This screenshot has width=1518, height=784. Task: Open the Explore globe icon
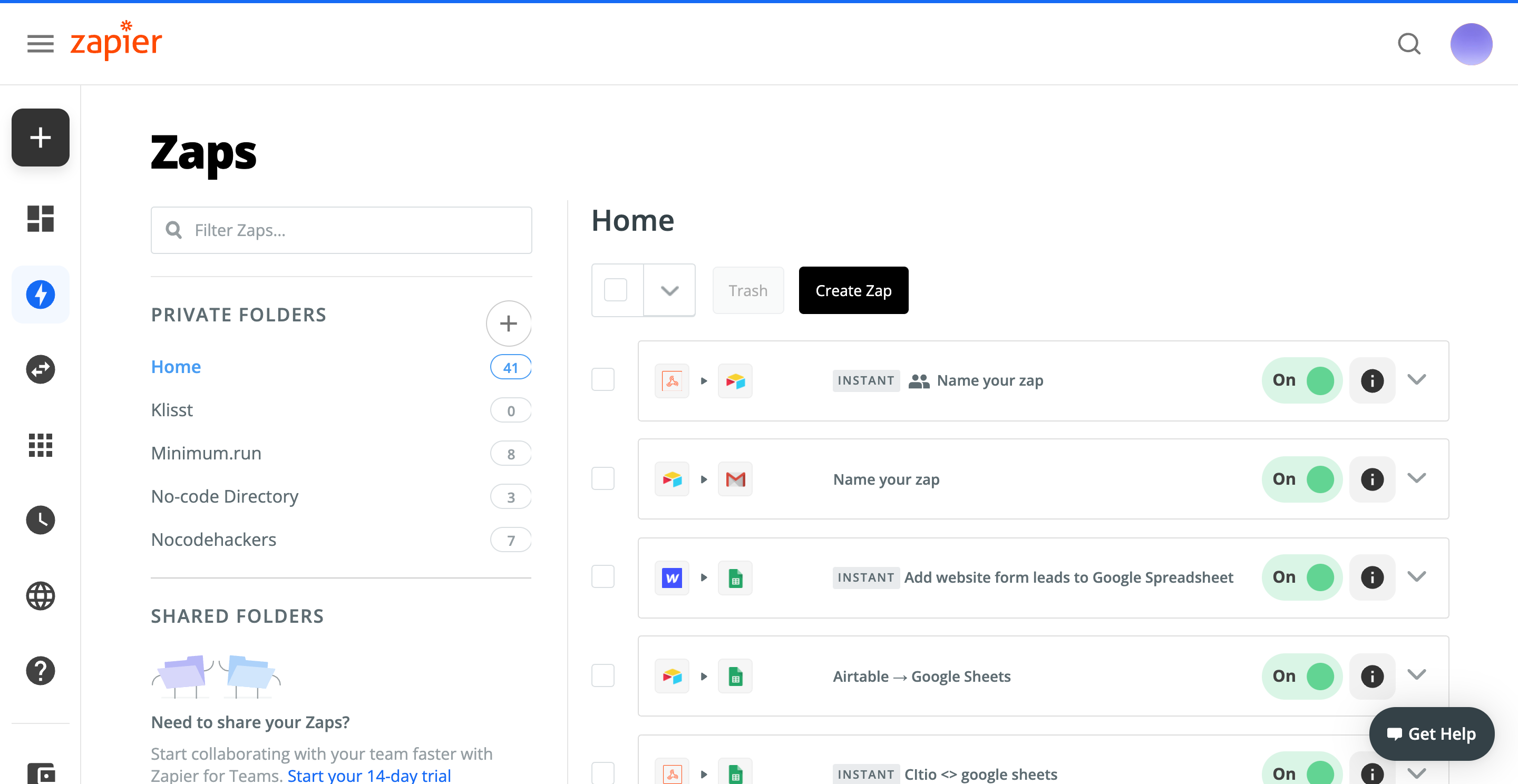pos(41,595)
